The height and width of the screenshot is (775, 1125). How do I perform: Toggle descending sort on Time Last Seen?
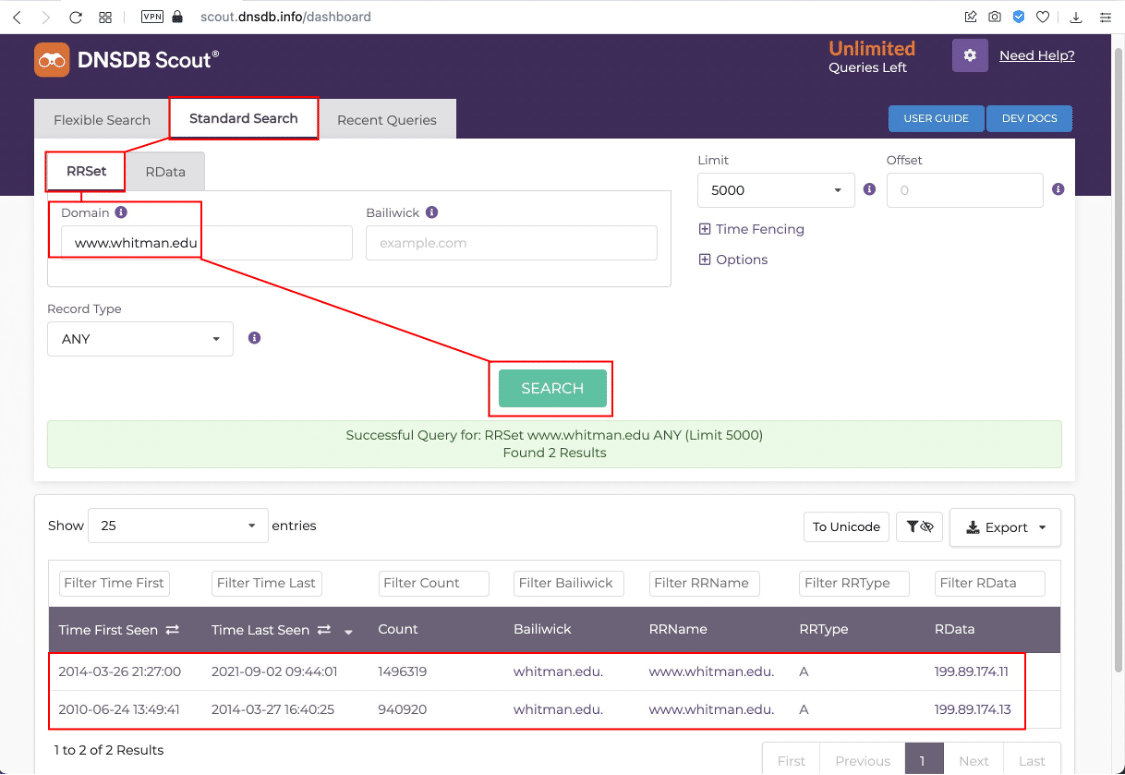(348, 633)
